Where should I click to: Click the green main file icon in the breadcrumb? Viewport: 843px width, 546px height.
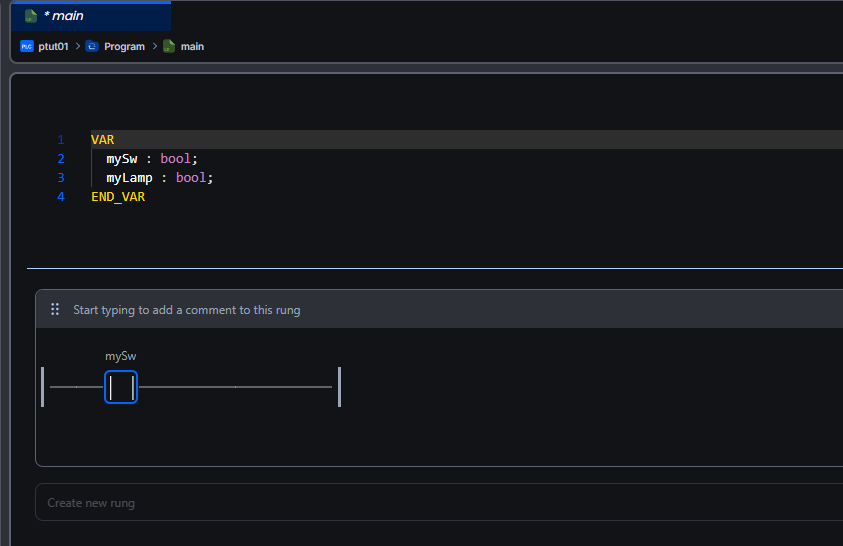coord(169,46)
